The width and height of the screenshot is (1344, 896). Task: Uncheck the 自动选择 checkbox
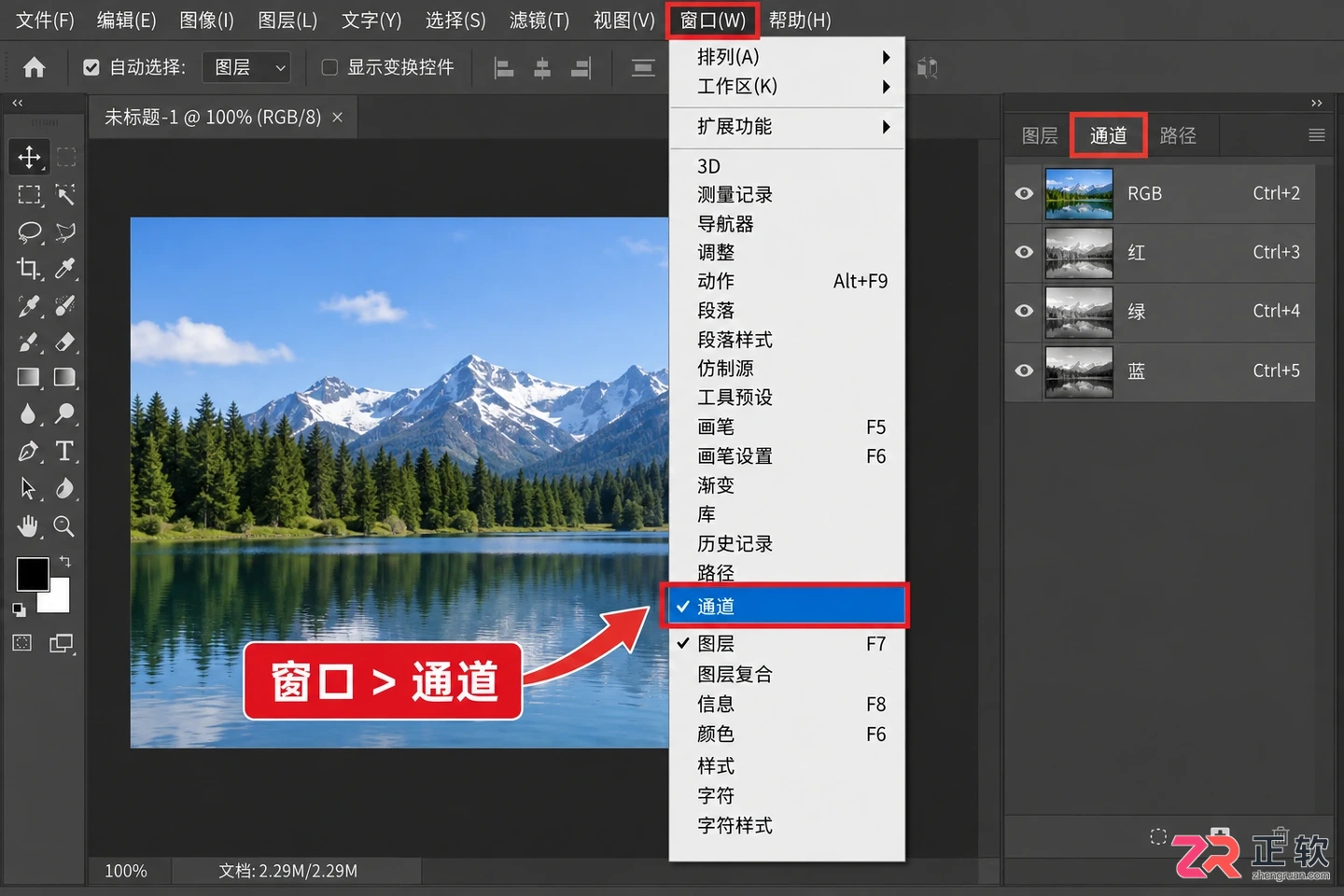pyautogui.click(x=91, y=67)
